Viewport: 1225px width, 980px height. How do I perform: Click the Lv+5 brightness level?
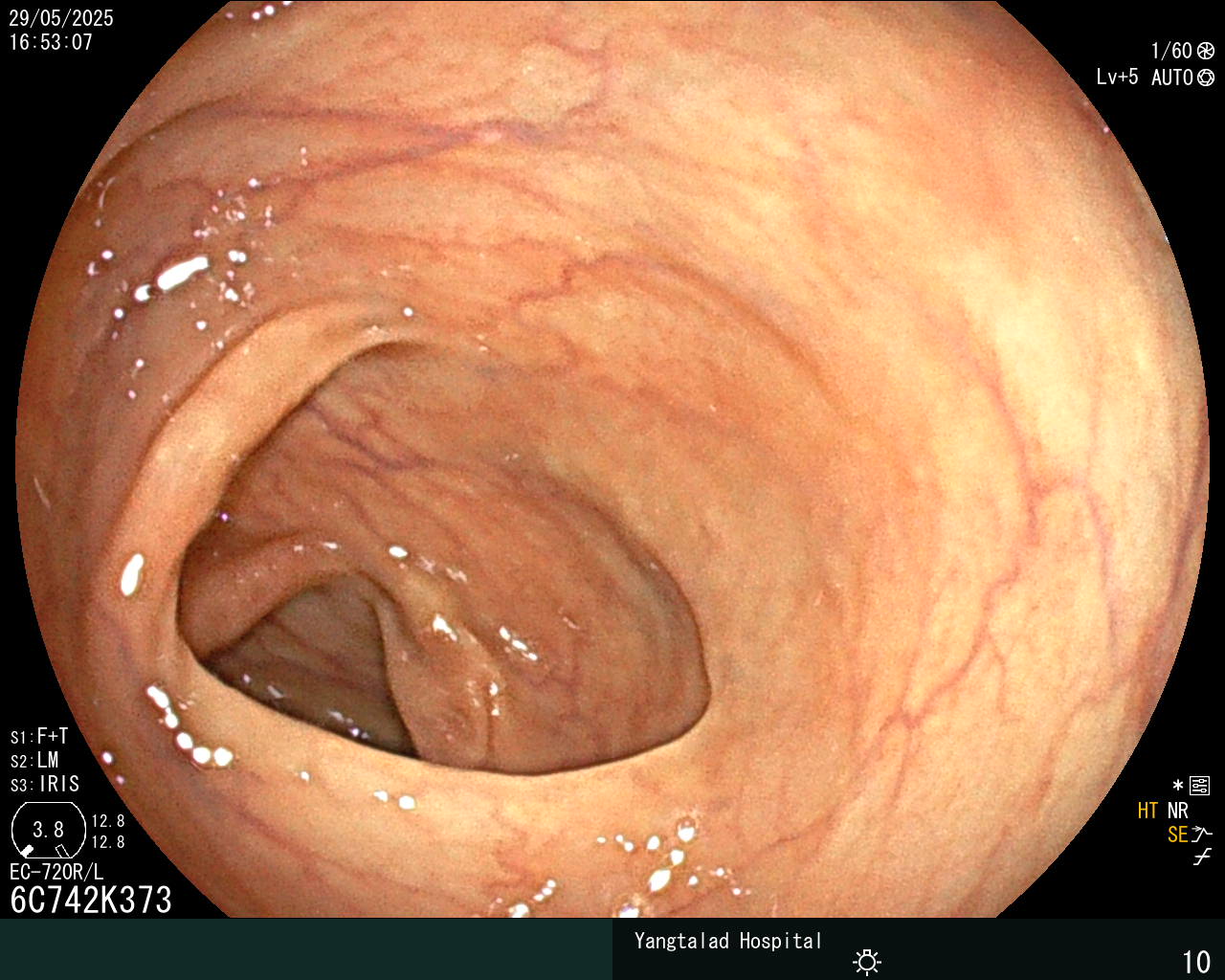click(1118, 78)
